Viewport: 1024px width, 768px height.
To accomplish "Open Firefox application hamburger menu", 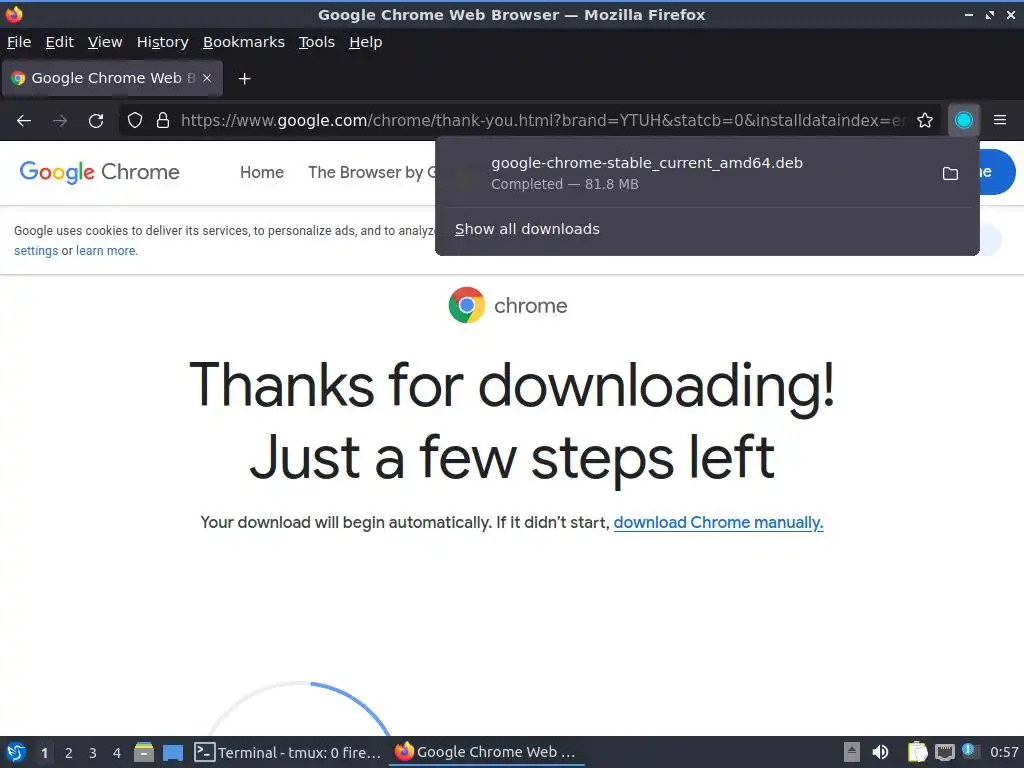I will point(999,120).
